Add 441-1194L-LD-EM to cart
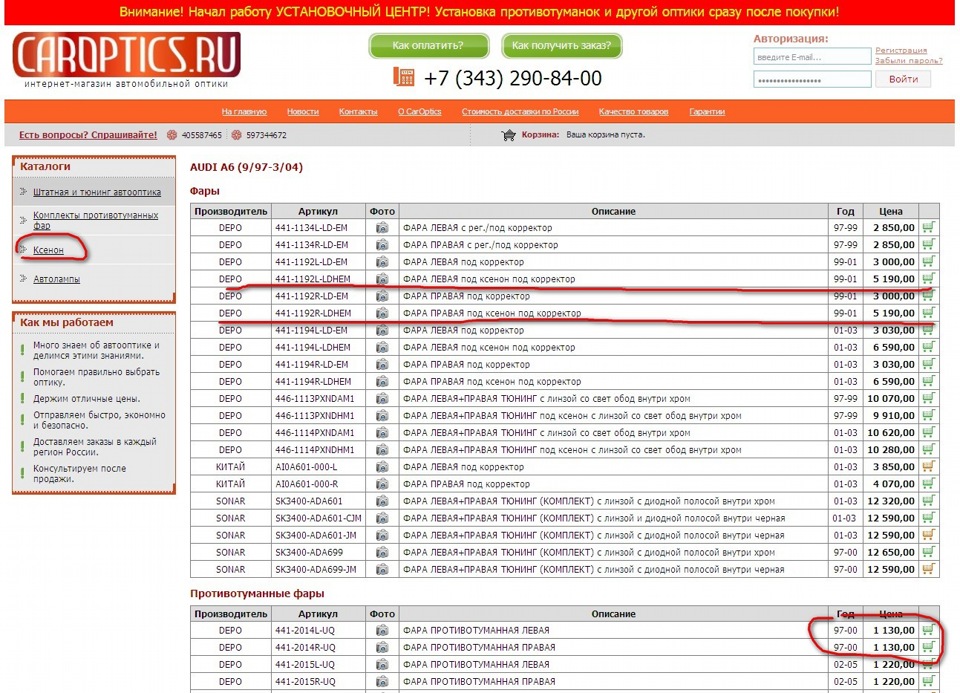Viewport: 960px width, 693px height. (x=928, y=330)
